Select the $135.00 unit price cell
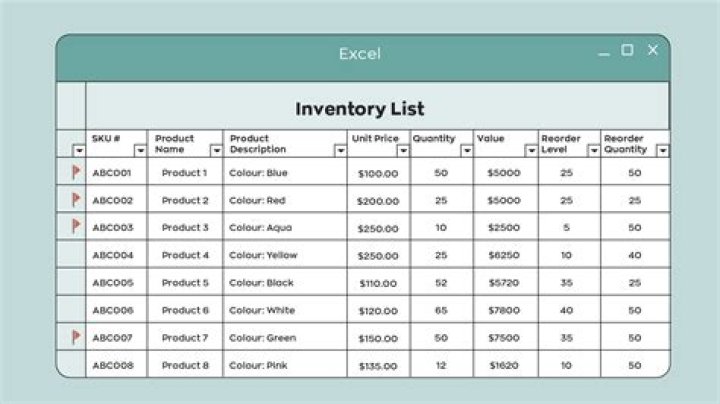 coord(378,365)
